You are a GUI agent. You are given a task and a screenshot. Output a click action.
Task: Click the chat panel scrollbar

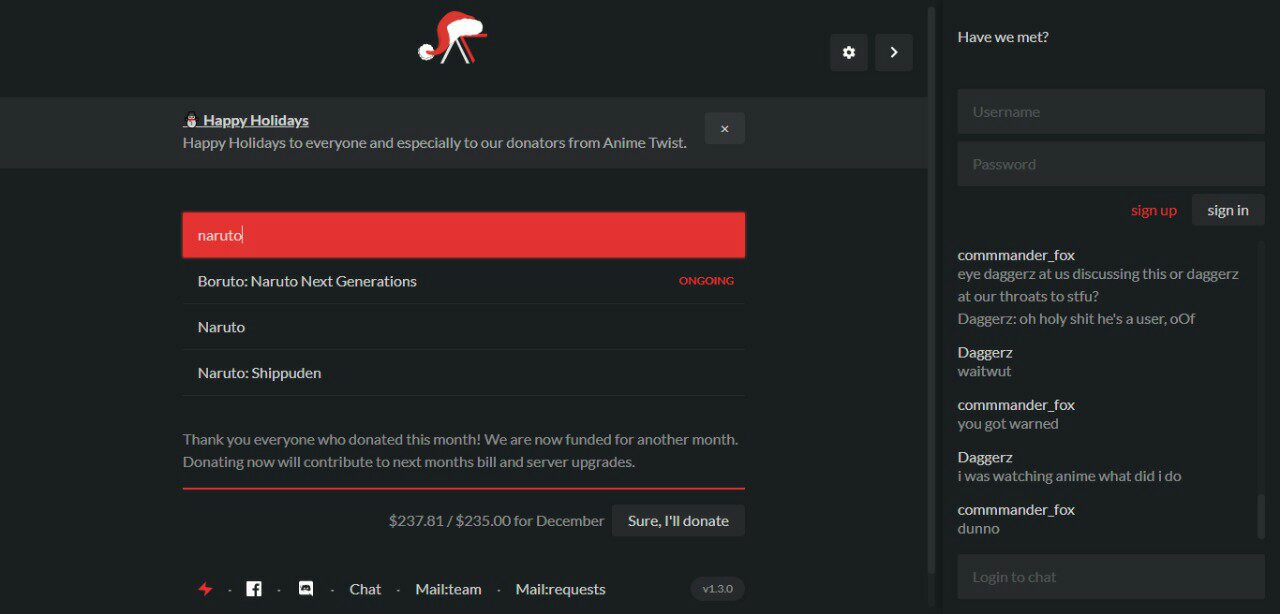1260,516
